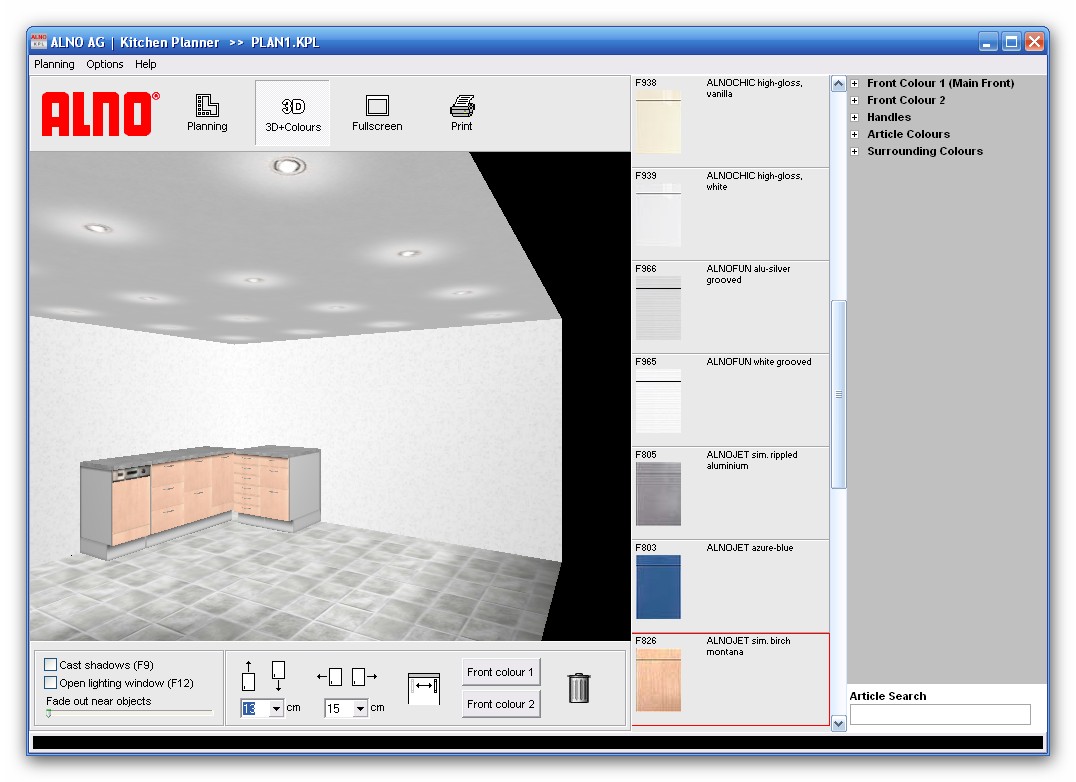Click the trash bin delete icon
The image size is (1076, 782).
click(578, 687)
